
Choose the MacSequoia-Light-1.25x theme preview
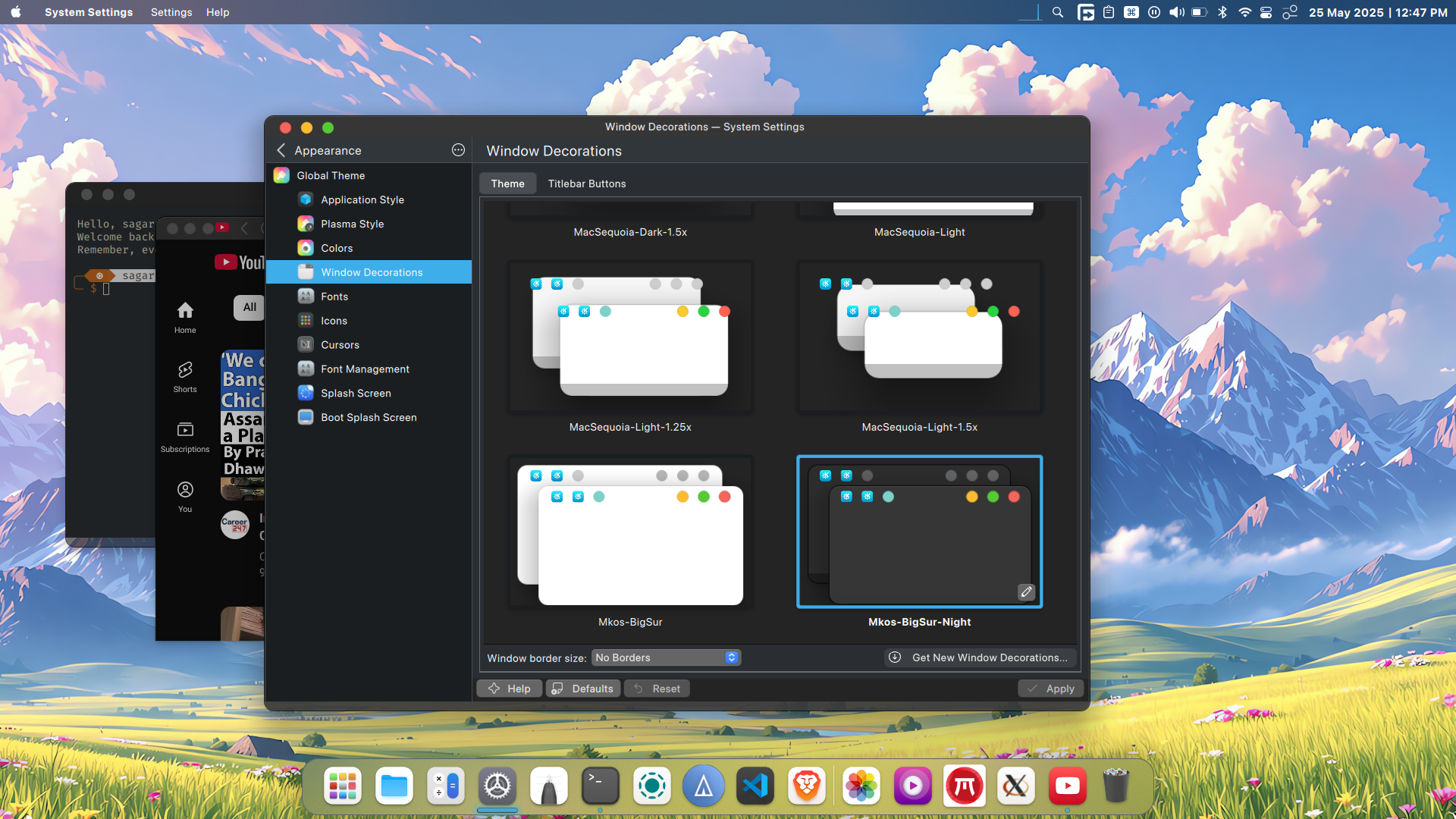click(630, 337)
